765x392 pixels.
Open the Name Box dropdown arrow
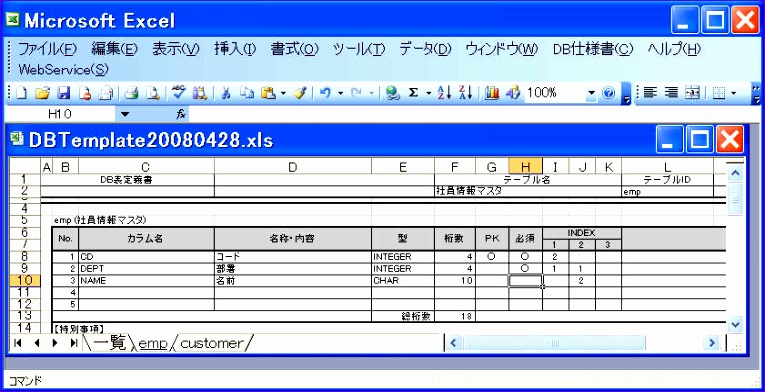click(125, 114)
